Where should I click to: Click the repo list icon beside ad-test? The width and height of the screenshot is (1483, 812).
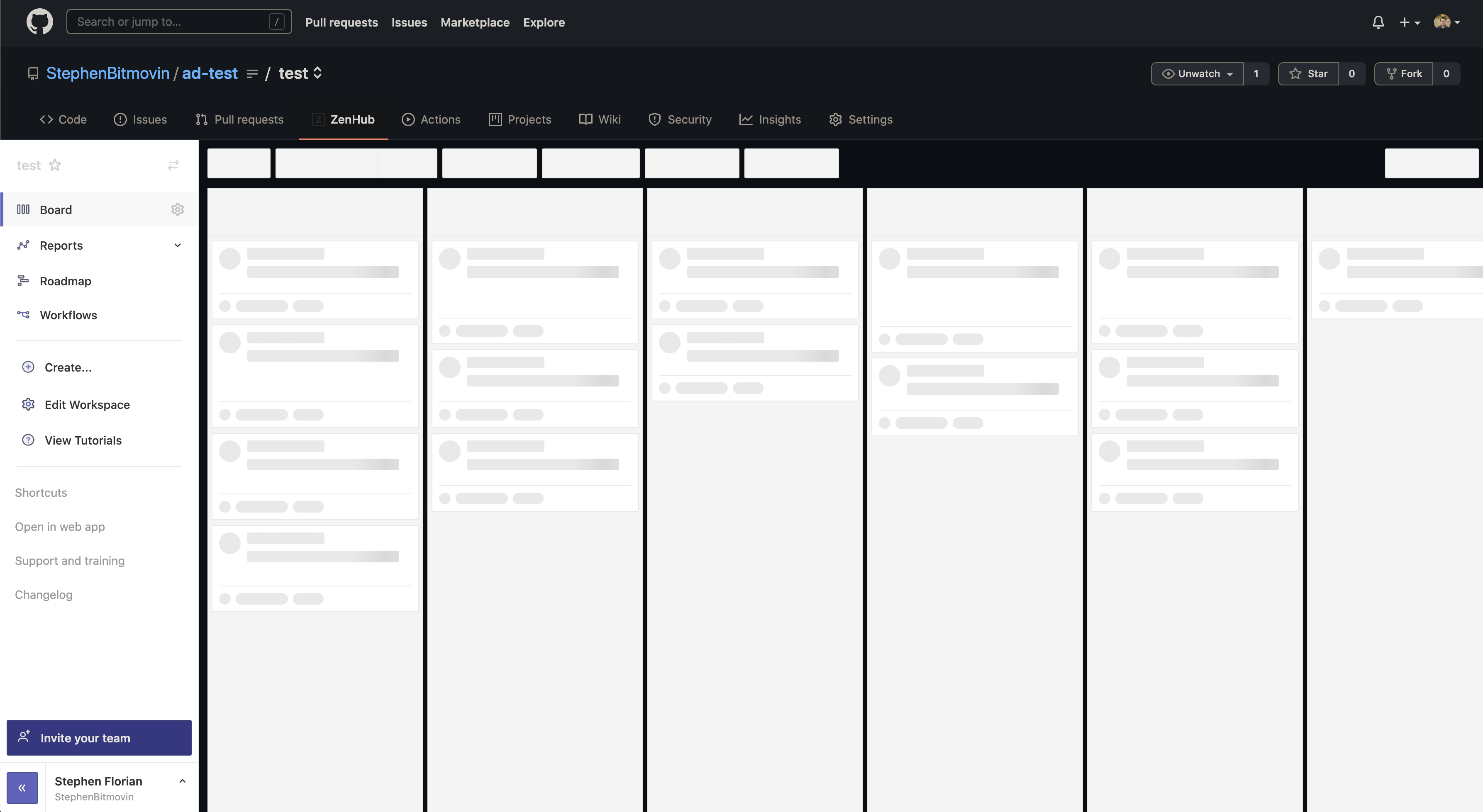251,74
